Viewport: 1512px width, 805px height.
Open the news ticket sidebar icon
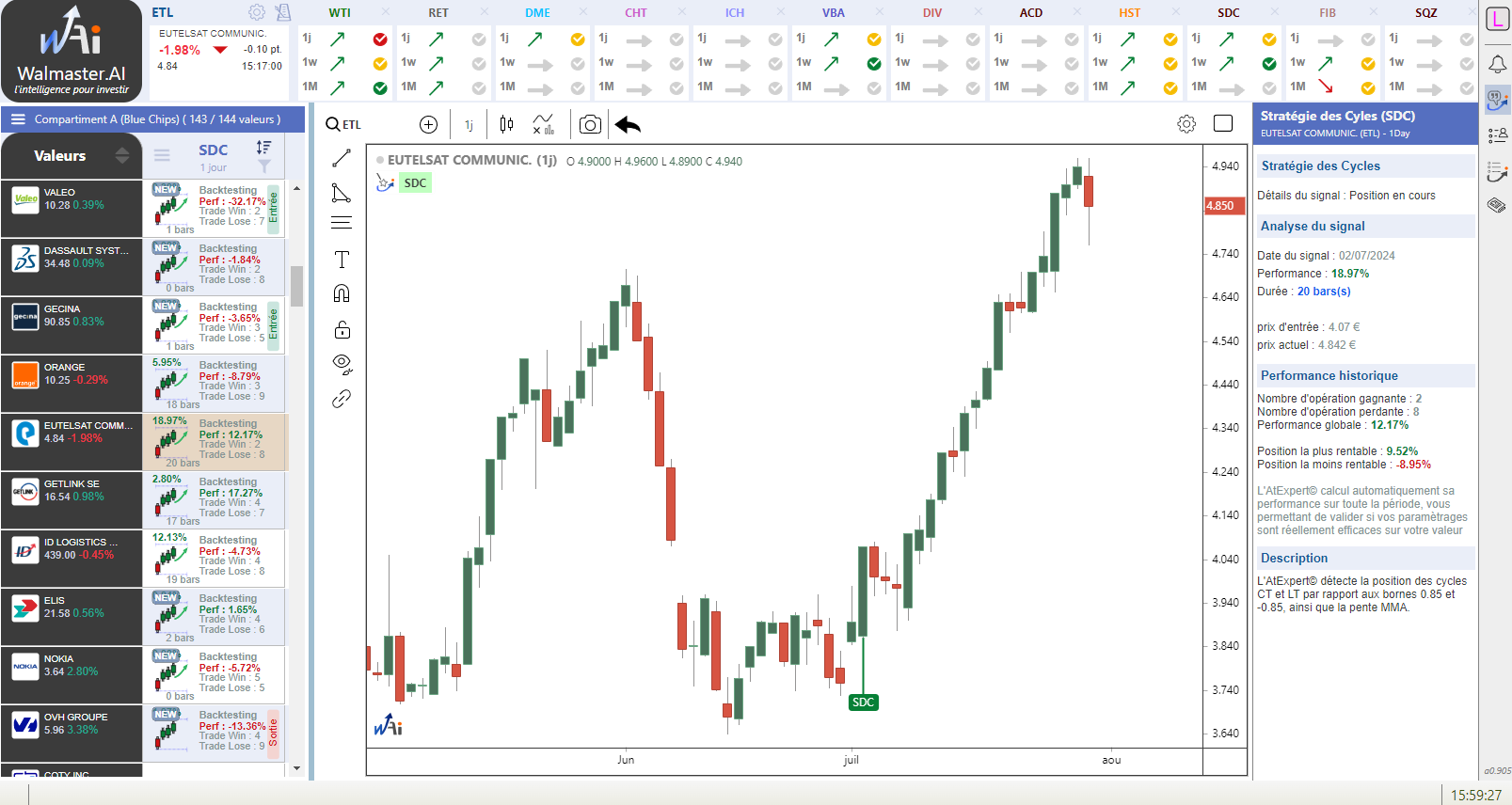(x=1497, y=205)
